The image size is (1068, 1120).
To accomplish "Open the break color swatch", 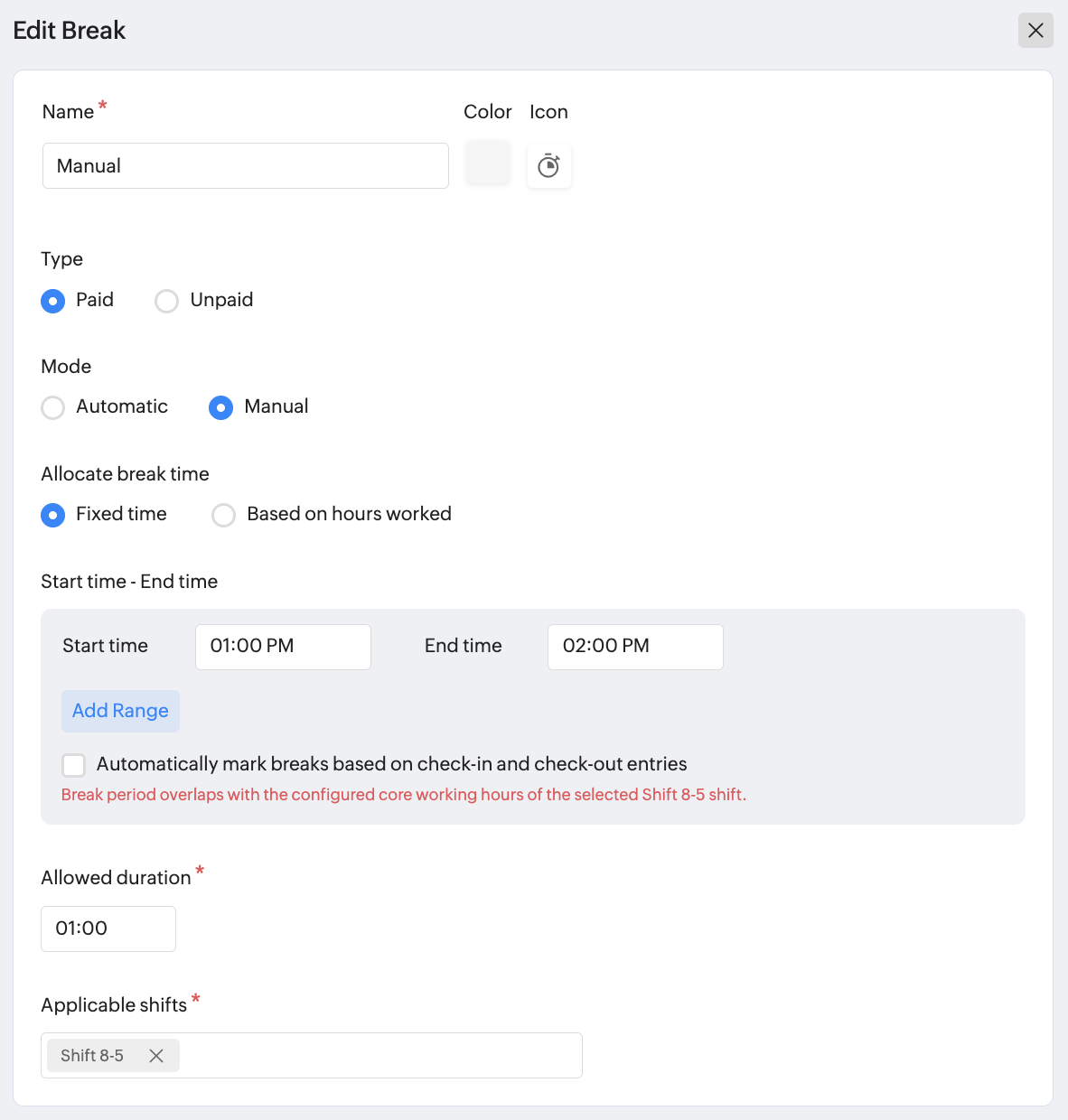I will tap(488, 163).
